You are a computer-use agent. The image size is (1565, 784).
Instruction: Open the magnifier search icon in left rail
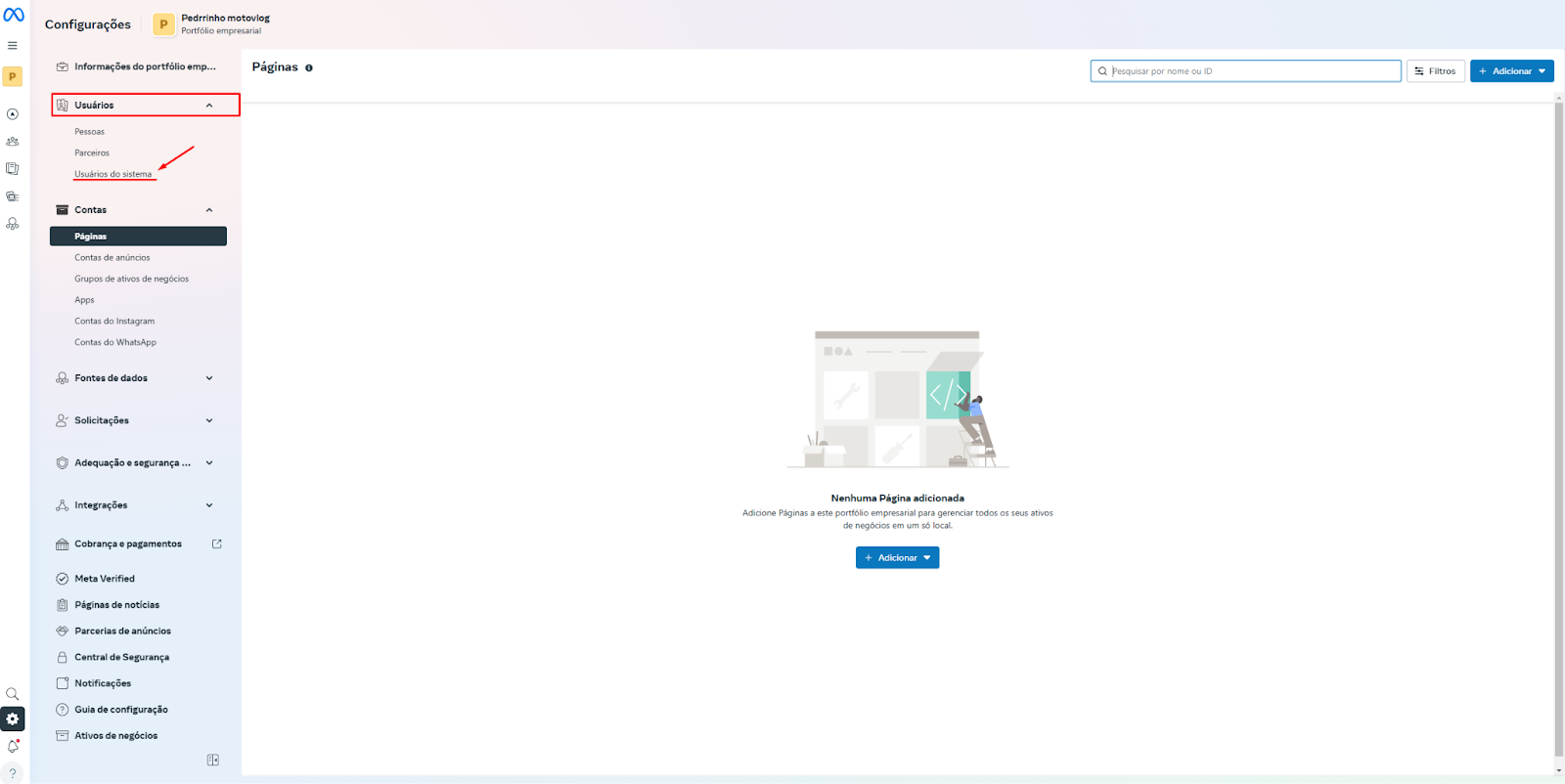pos(13,694)
